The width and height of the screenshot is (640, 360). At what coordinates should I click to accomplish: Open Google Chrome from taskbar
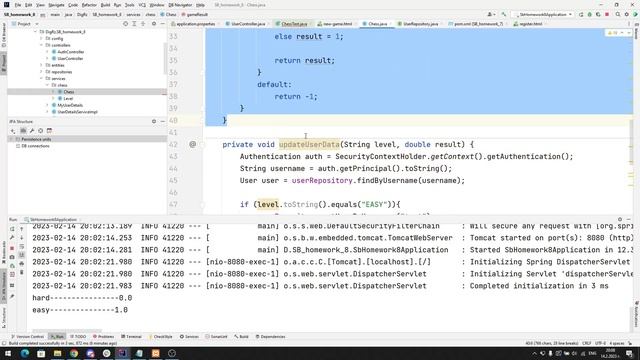[73, 353]
